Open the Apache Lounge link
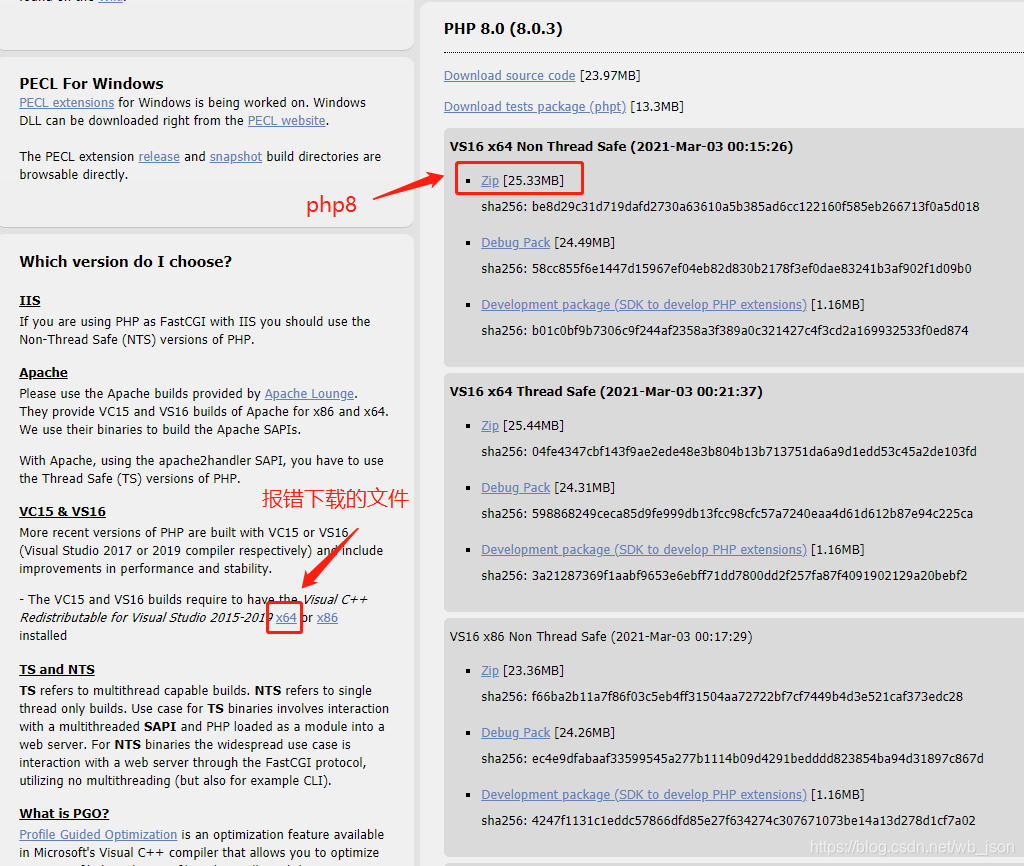The height and width of the screenshot is (866, 1024). coord(310,394)
